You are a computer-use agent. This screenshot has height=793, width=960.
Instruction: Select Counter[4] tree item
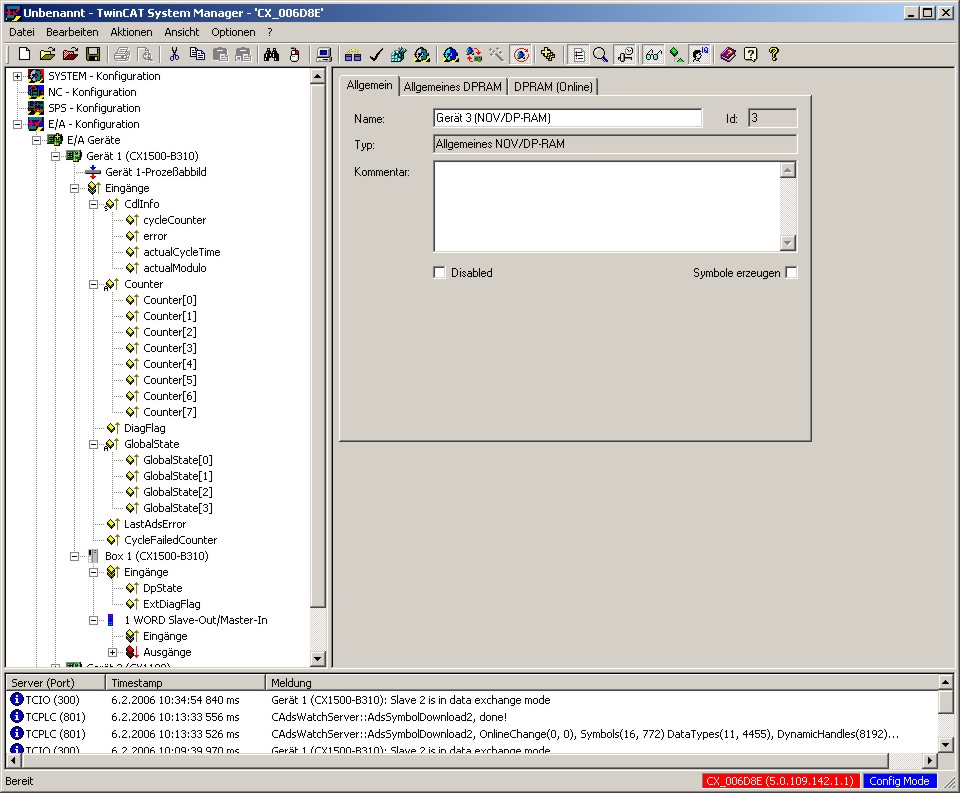[x=170, y=364]
